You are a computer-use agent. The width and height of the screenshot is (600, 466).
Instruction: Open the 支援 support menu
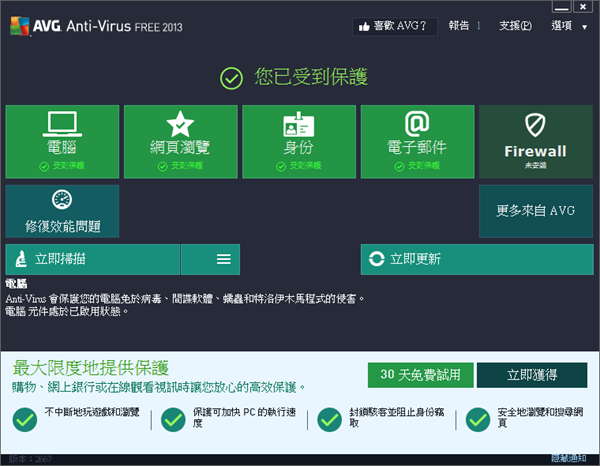pos(515,26)
